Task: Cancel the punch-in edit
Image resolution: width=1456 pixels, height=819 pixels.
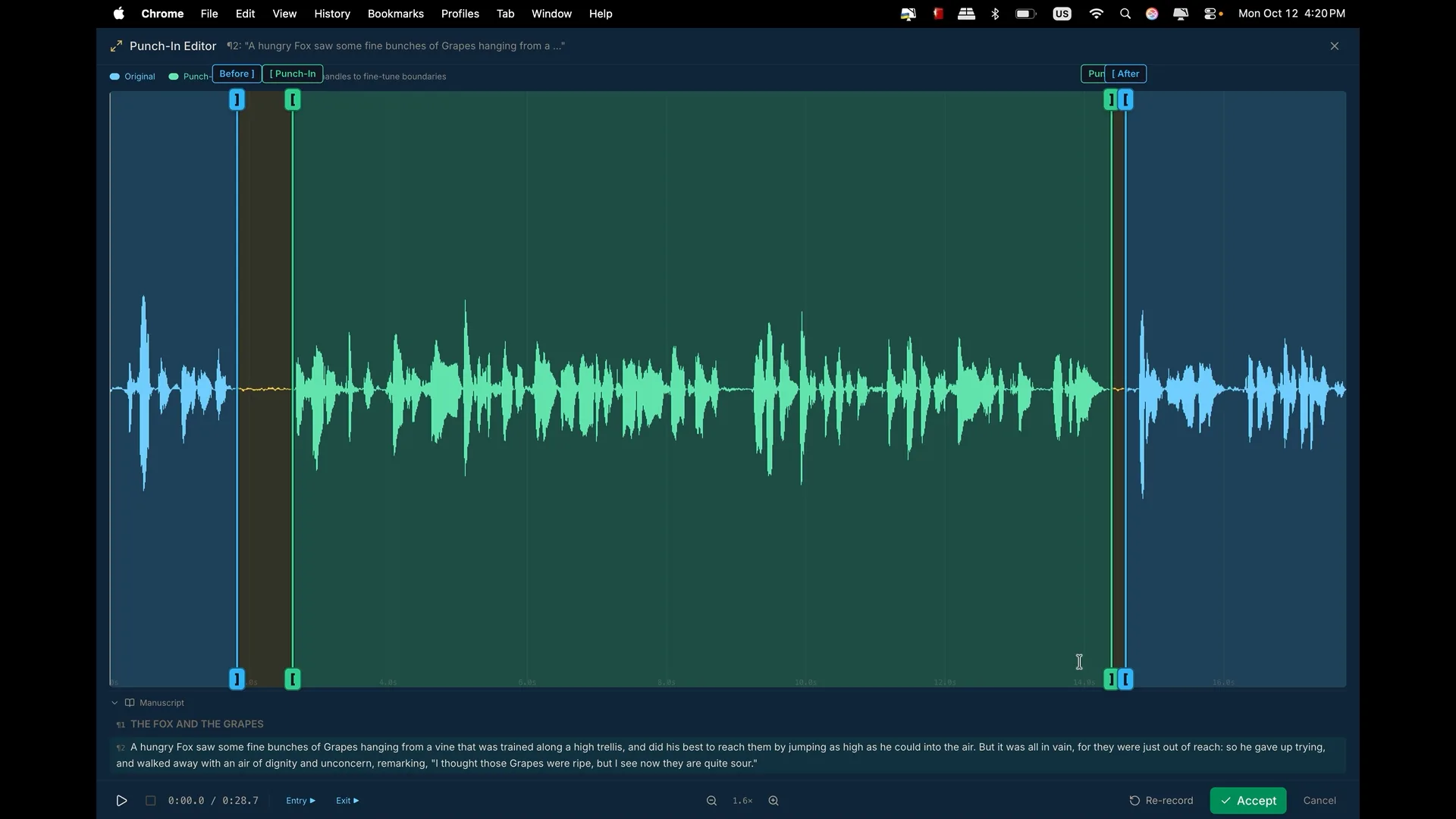Action: pos(1319,801)
